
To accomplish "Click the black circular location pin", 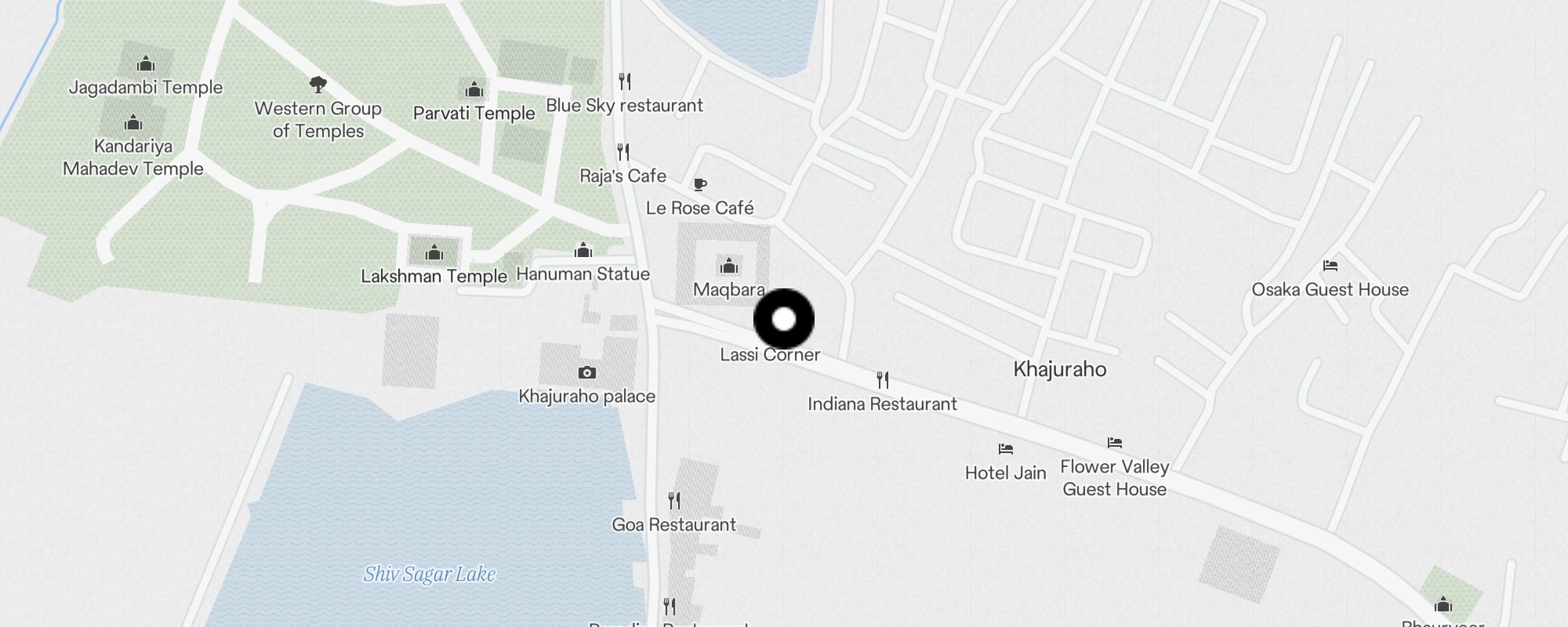I will coord(784,319).
